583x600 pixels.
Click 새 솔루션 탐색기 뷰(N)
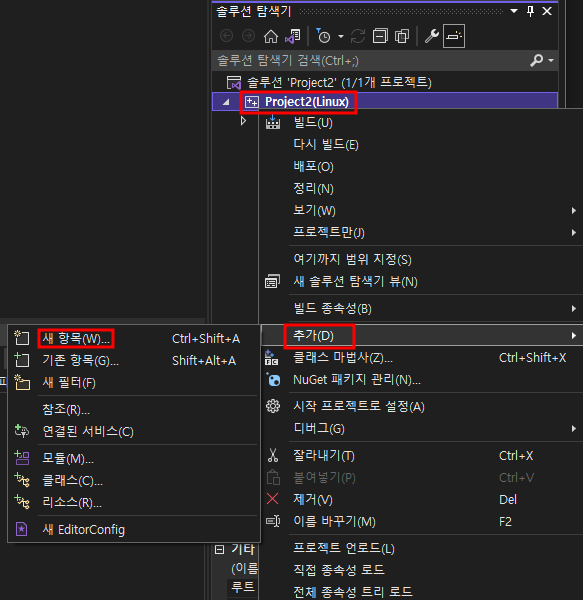coord(421,282)
